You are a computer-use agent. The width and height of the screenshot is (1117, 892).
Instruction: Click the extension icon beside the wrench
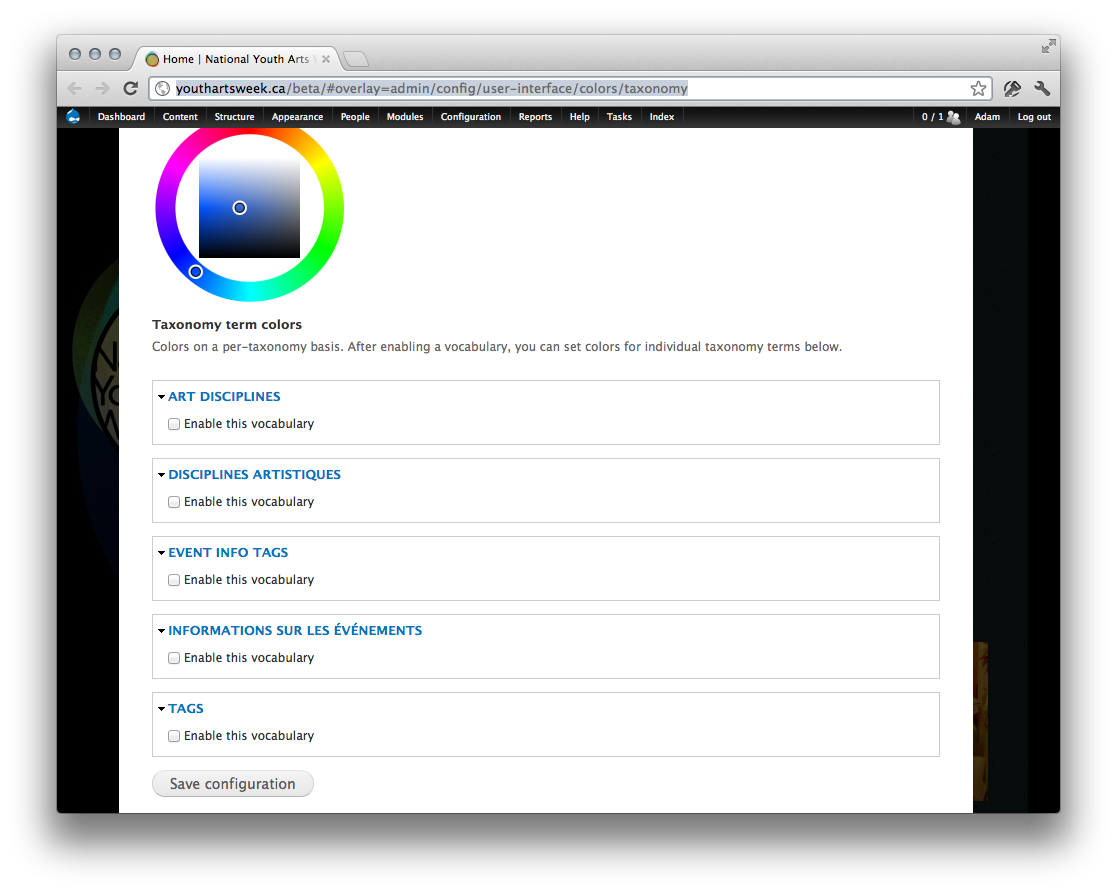[1012, 88]
